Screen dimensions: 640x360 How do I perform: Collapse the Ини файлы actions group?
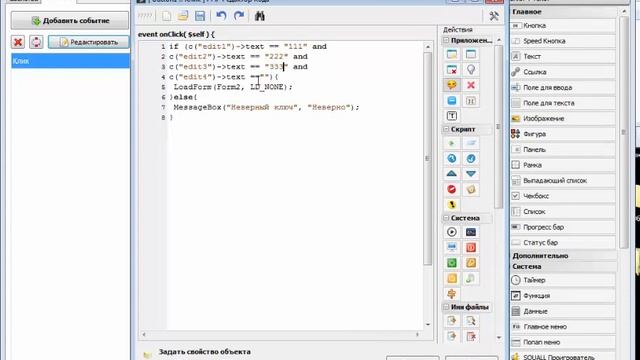coord(446,307)
